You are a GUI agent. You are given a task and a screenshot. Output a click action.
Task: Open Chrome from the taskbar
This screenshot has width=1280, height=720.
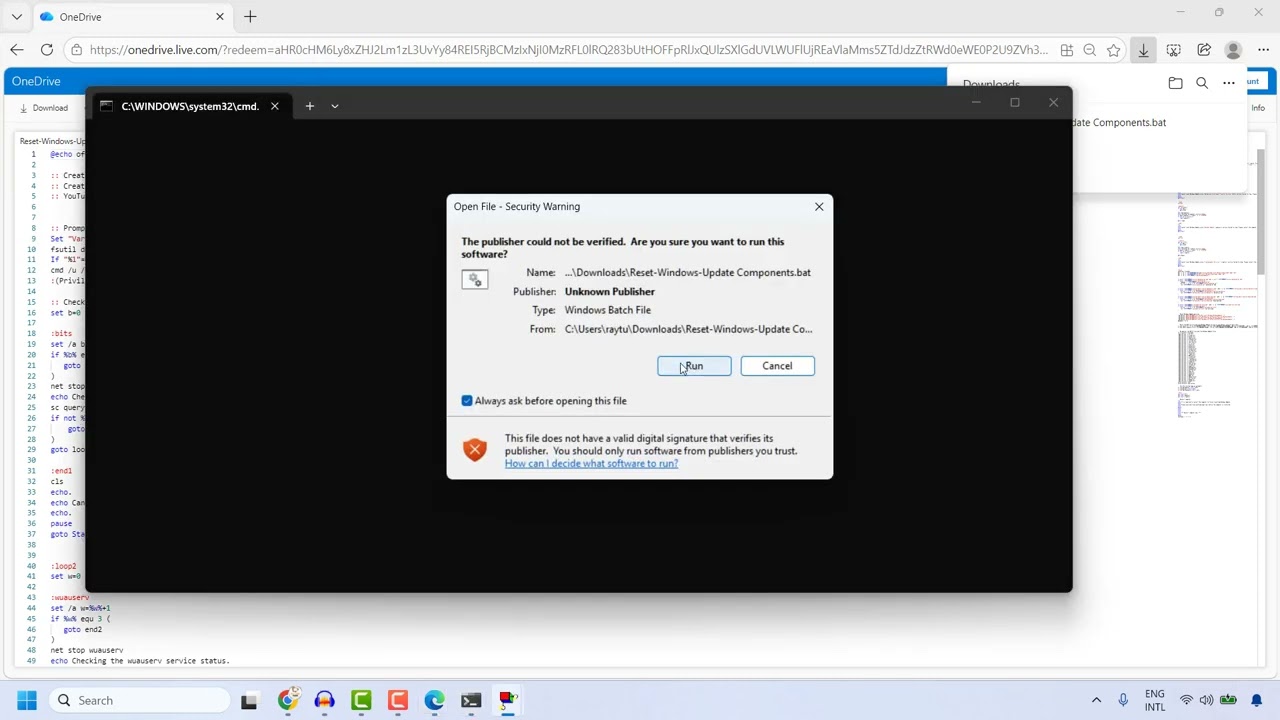click(x=287, y=700)
